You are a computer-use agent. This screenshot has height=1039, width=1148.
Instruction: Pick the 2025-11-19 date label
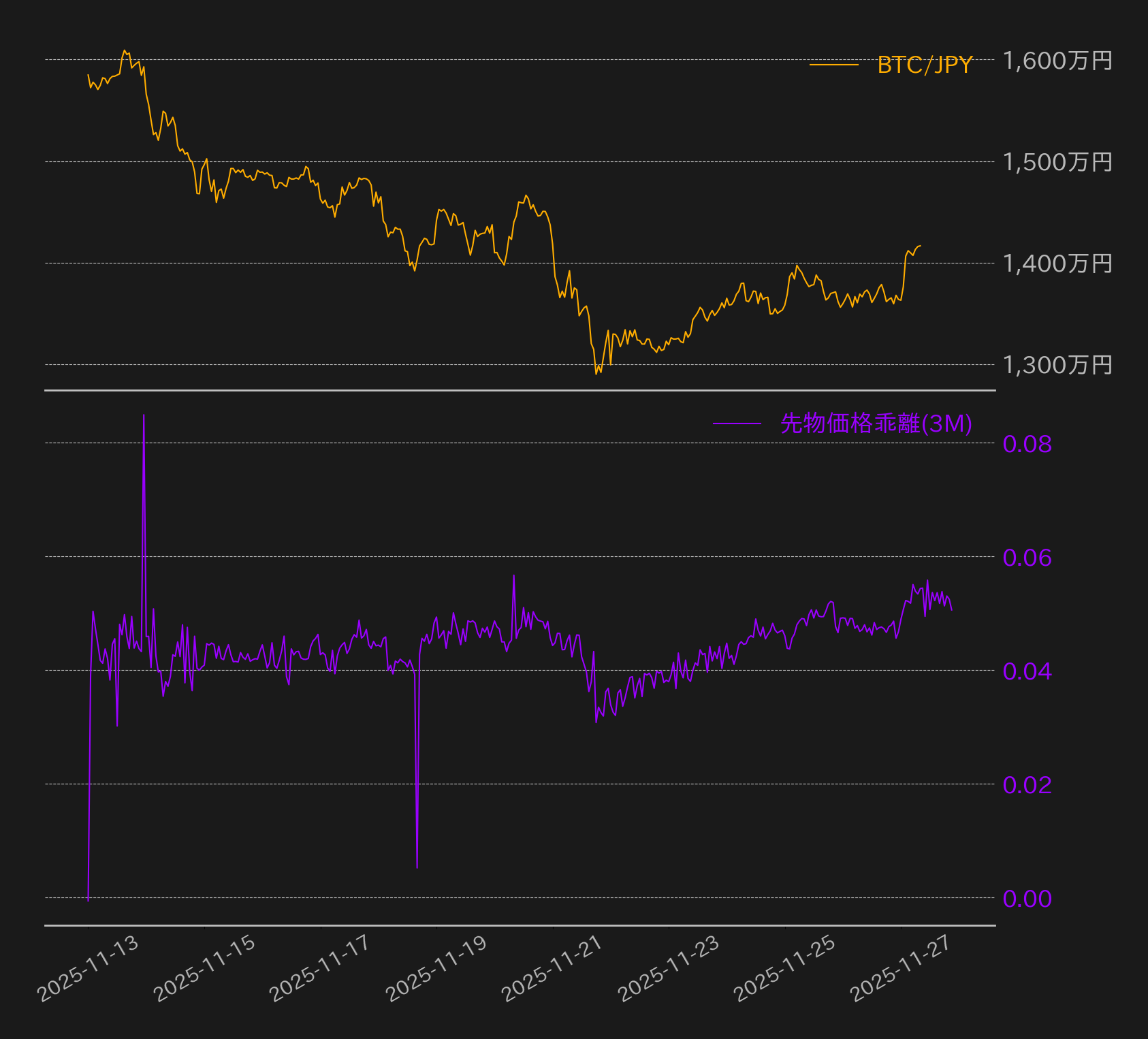point(436,969)
